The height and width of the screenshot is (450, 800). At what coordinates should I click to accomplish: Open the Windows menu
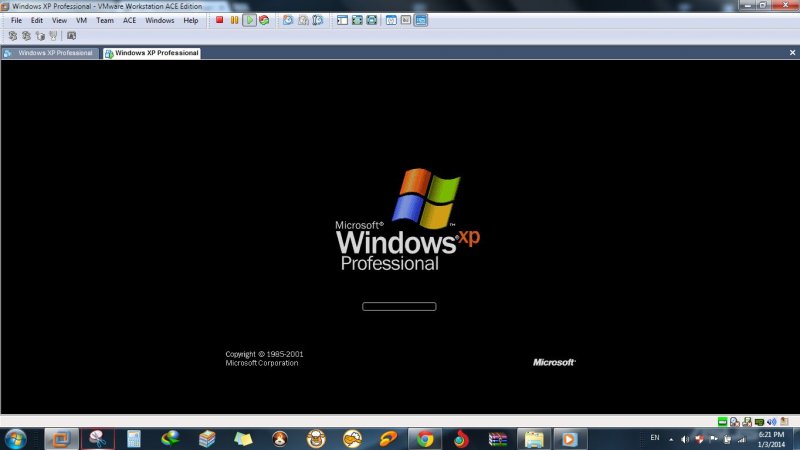click(160, 20)
